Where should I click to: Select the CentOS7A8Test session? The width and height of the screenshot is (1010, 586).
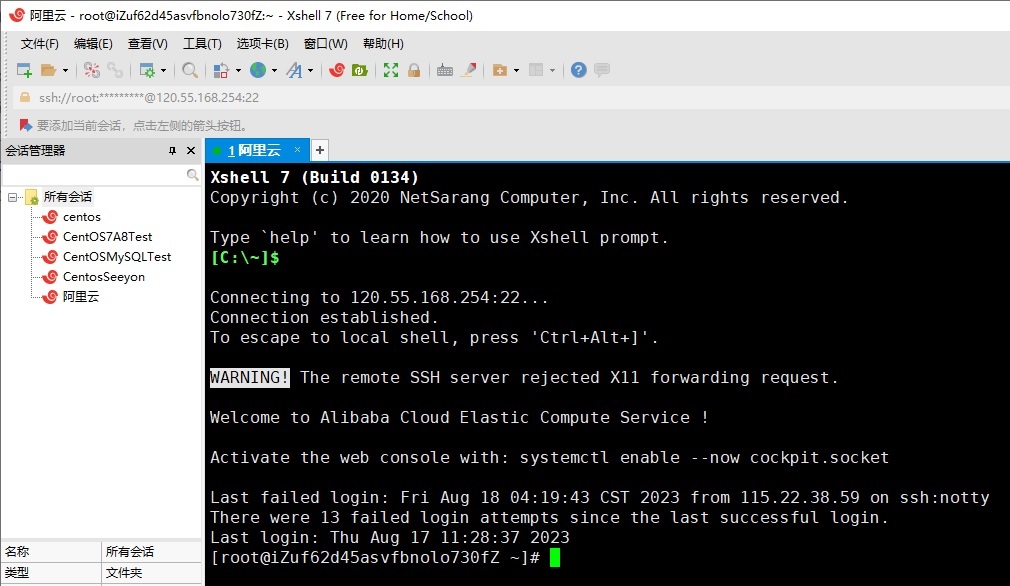pos(108,237)
